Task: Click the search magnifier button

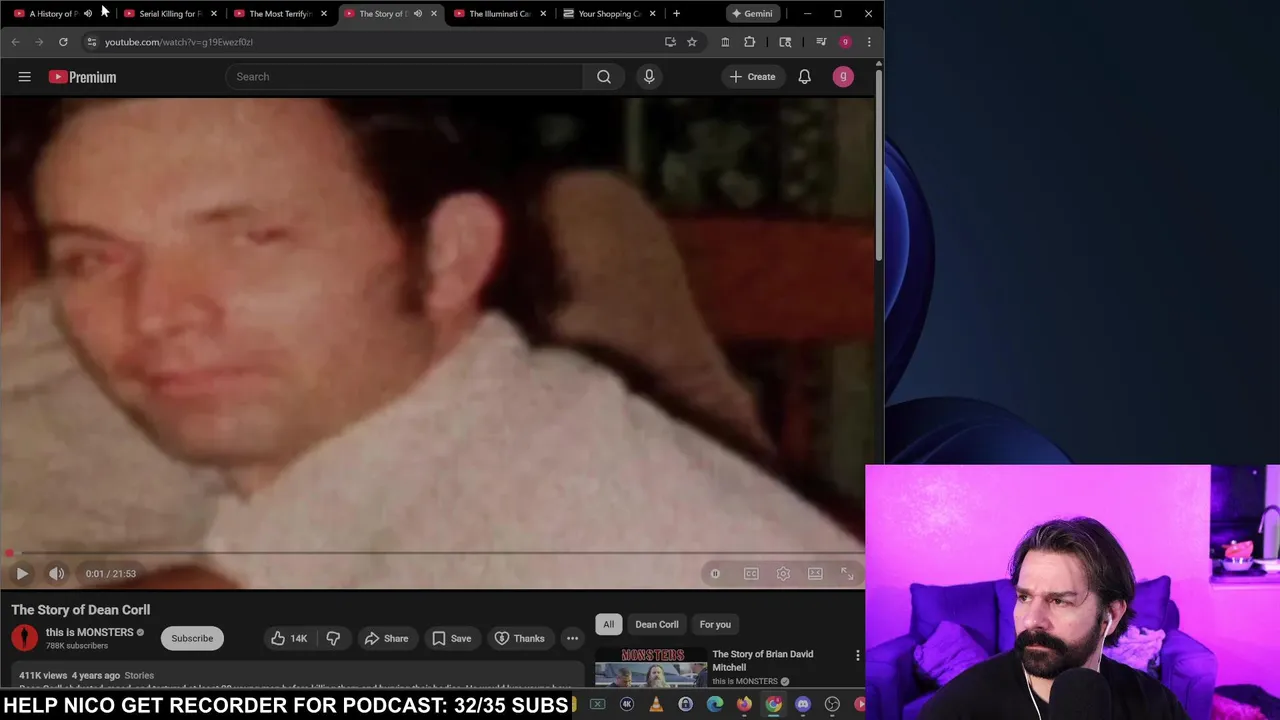Action: (604, 77)
